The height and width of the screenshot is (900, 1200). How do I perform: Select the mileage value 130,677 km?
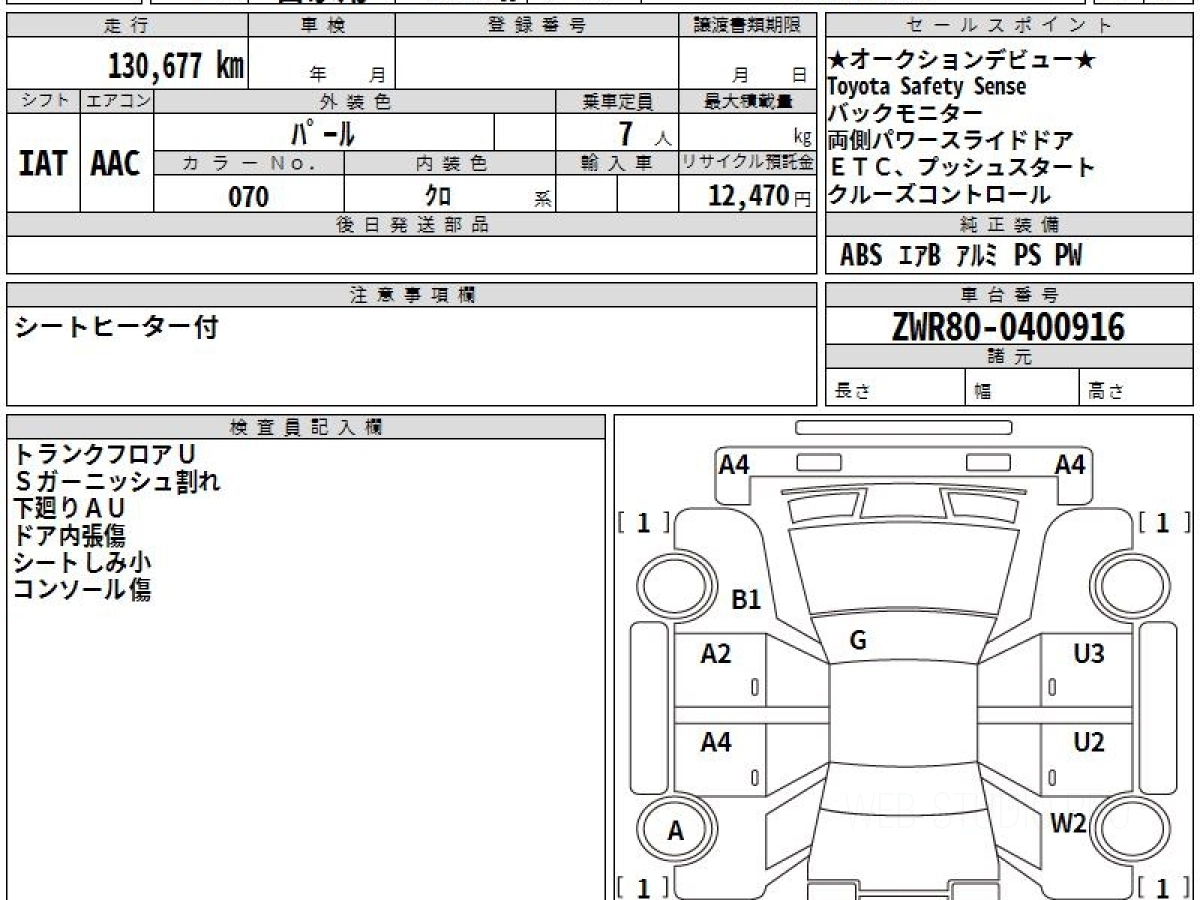176,66
